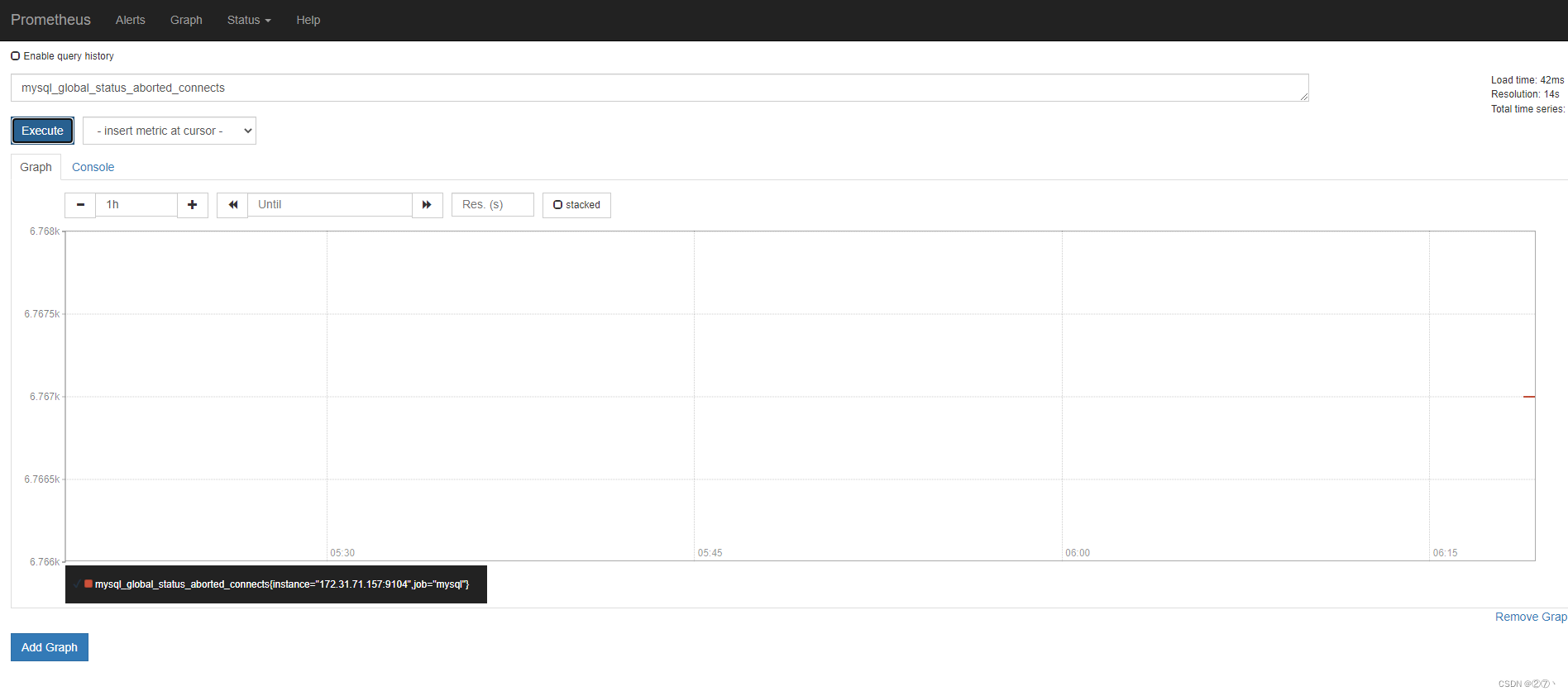The height and width of the screenshot is (696, 1568).
Task: Increase the graph time range with plus
Action: pos(193,205)
